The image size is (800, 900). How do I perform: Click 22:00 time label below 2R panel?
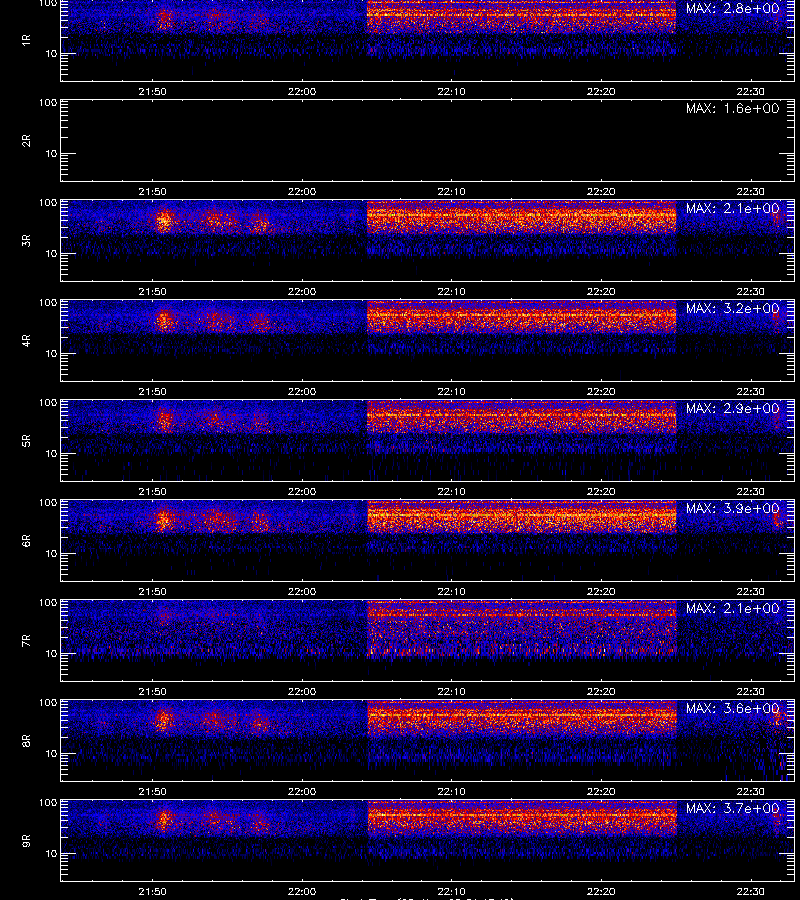pos(302,192)
